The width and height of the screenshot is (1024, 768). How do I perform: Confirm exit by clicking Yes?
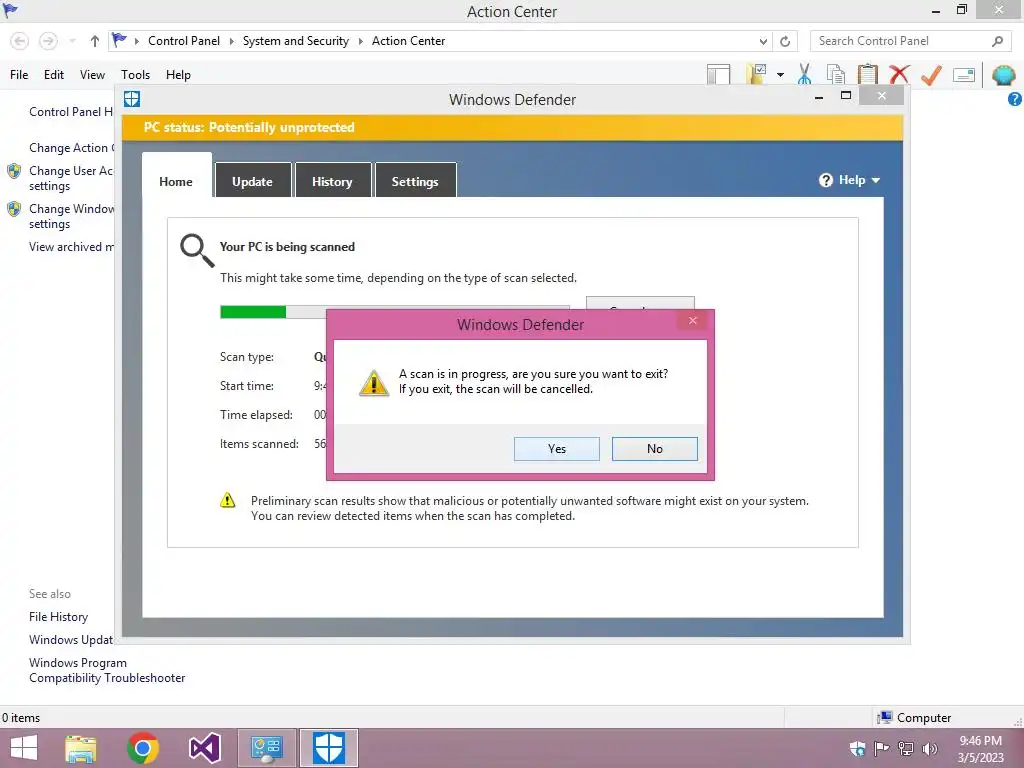pos(556,449)
